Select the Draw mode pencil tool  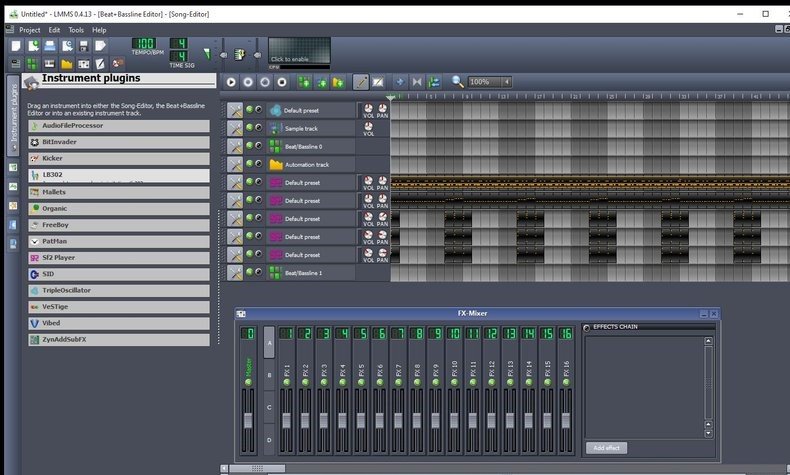click(x=362, y=82)
